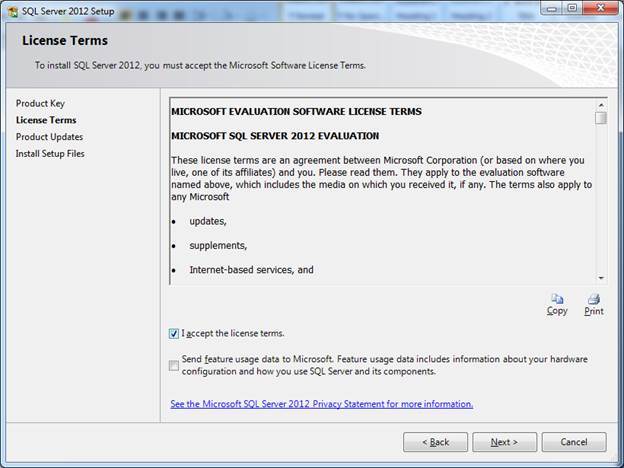This screenshot has height=468, width=624.
Task: Click the Copy icon under license text
Action: [557, 299]
